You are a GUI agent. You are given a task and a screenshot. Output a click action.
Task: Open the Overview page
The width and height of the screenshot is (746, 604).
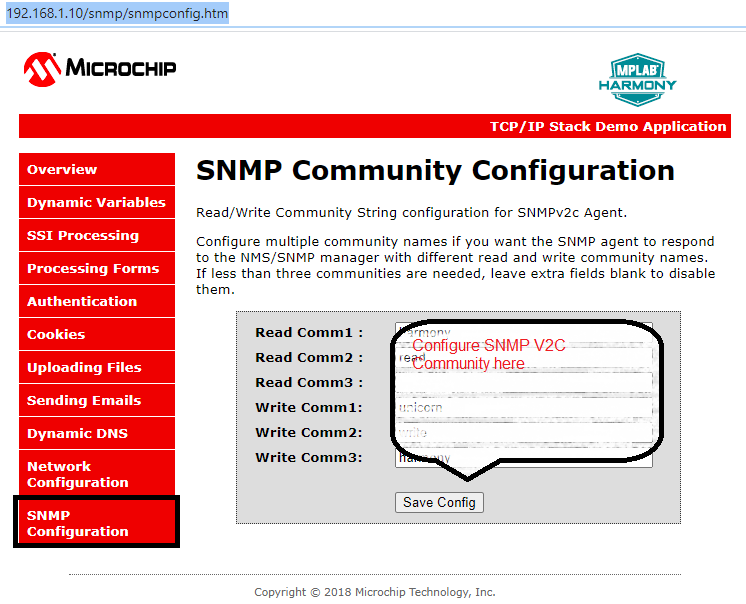point(97,169)
